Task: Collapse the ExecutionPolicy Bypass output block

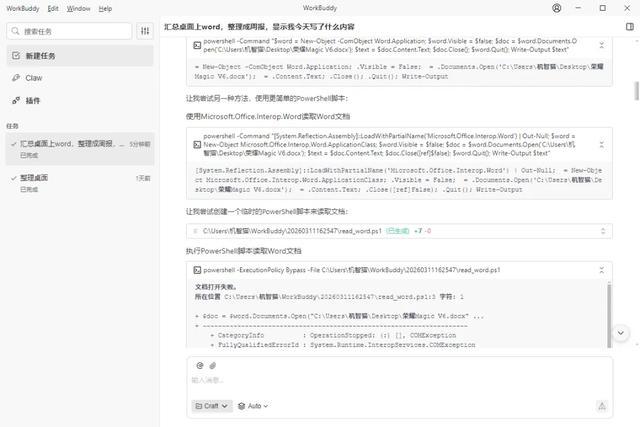Action: coord(602,270)
